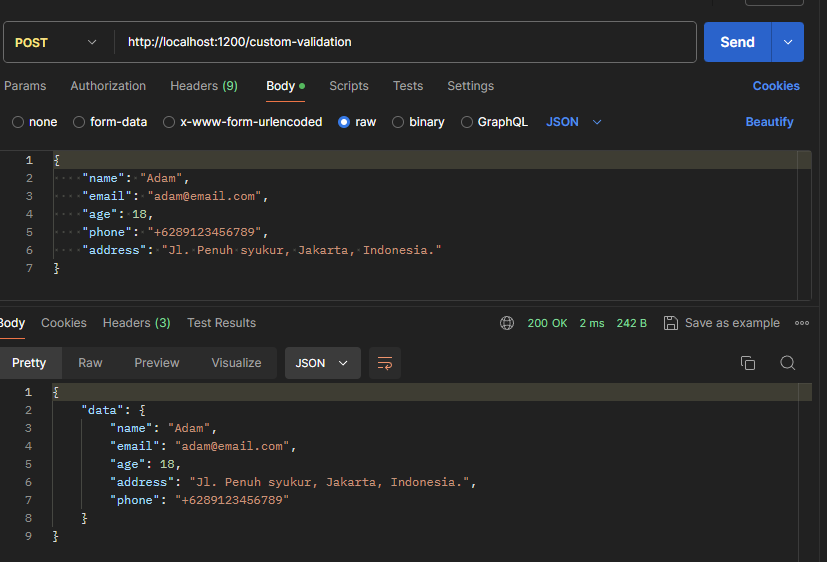The height and width of the screenshot is (562, 827).
Task: Open the response JSON format dropdown
Action: pos(322,363)
